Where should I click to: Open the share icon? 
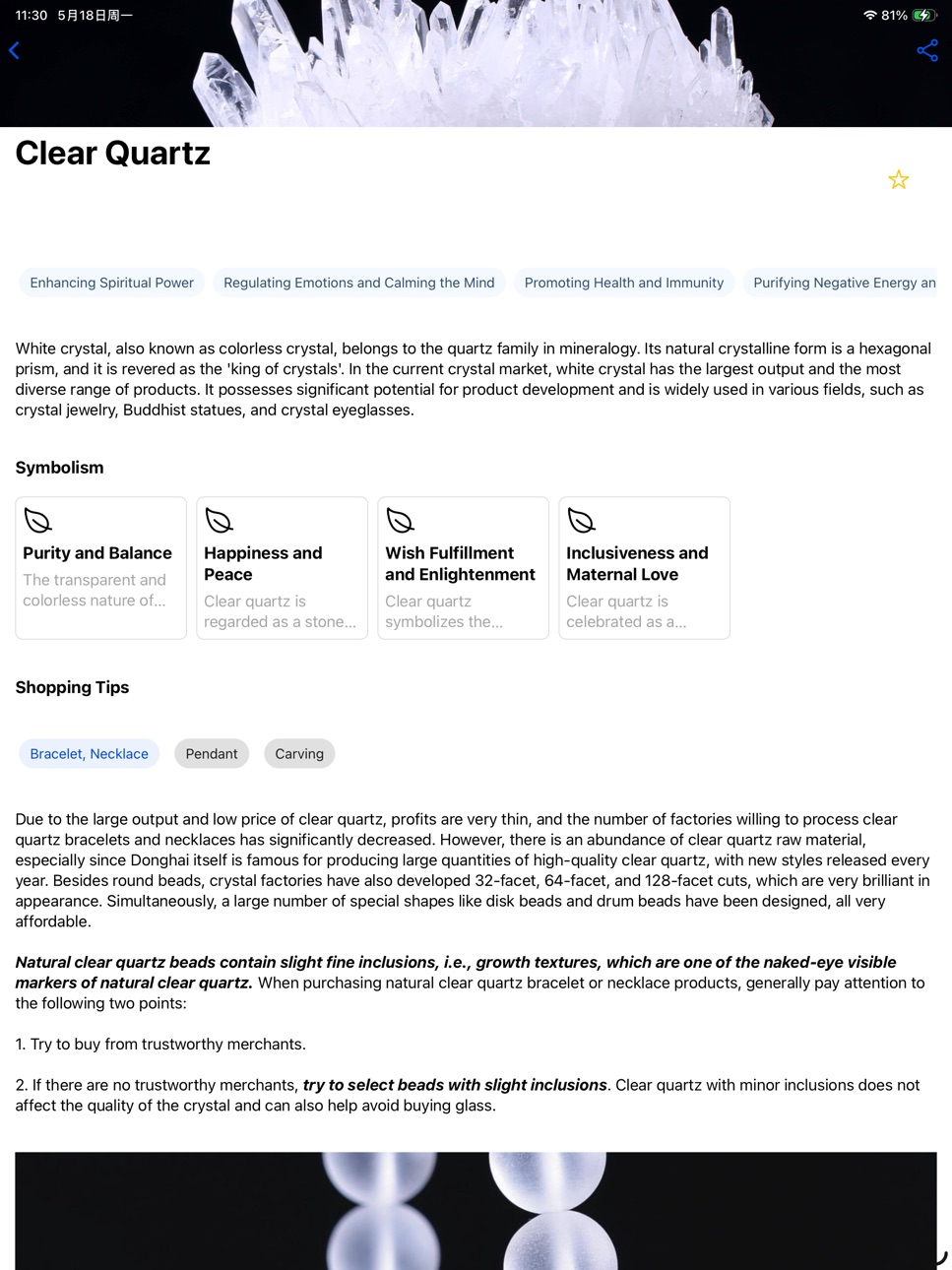click(x=927, y=50)
